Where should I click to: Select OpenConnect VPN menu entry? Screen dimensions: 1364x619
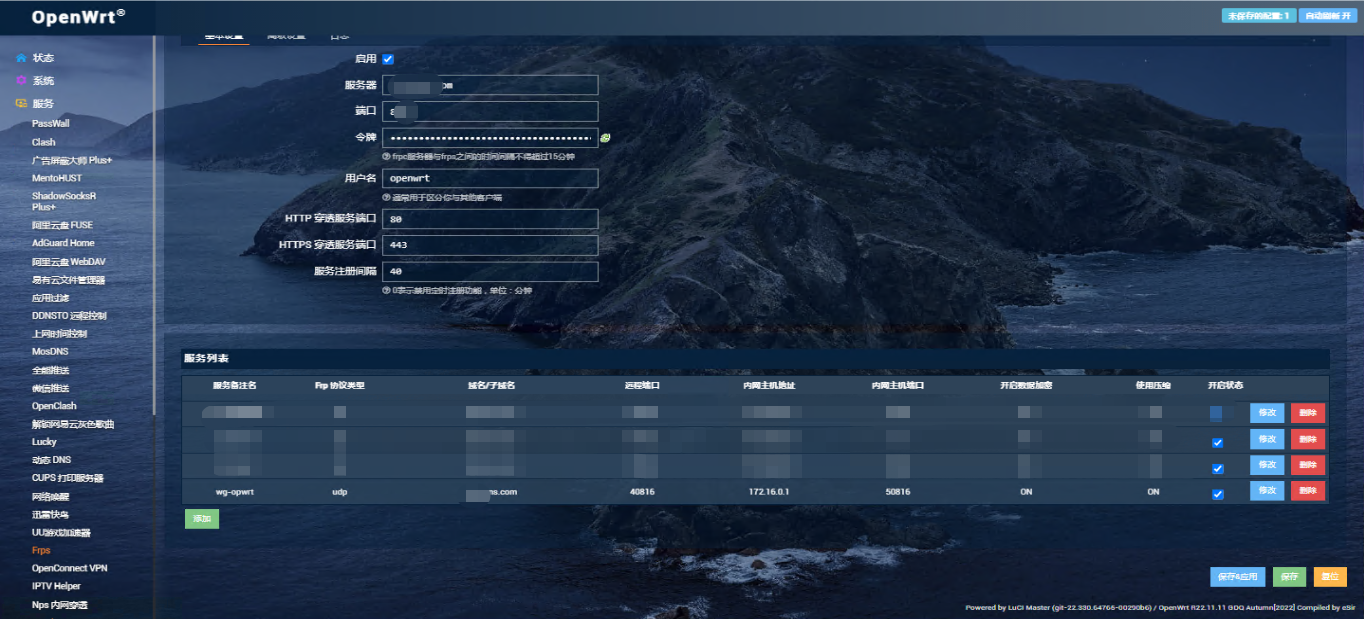(69, 568)
